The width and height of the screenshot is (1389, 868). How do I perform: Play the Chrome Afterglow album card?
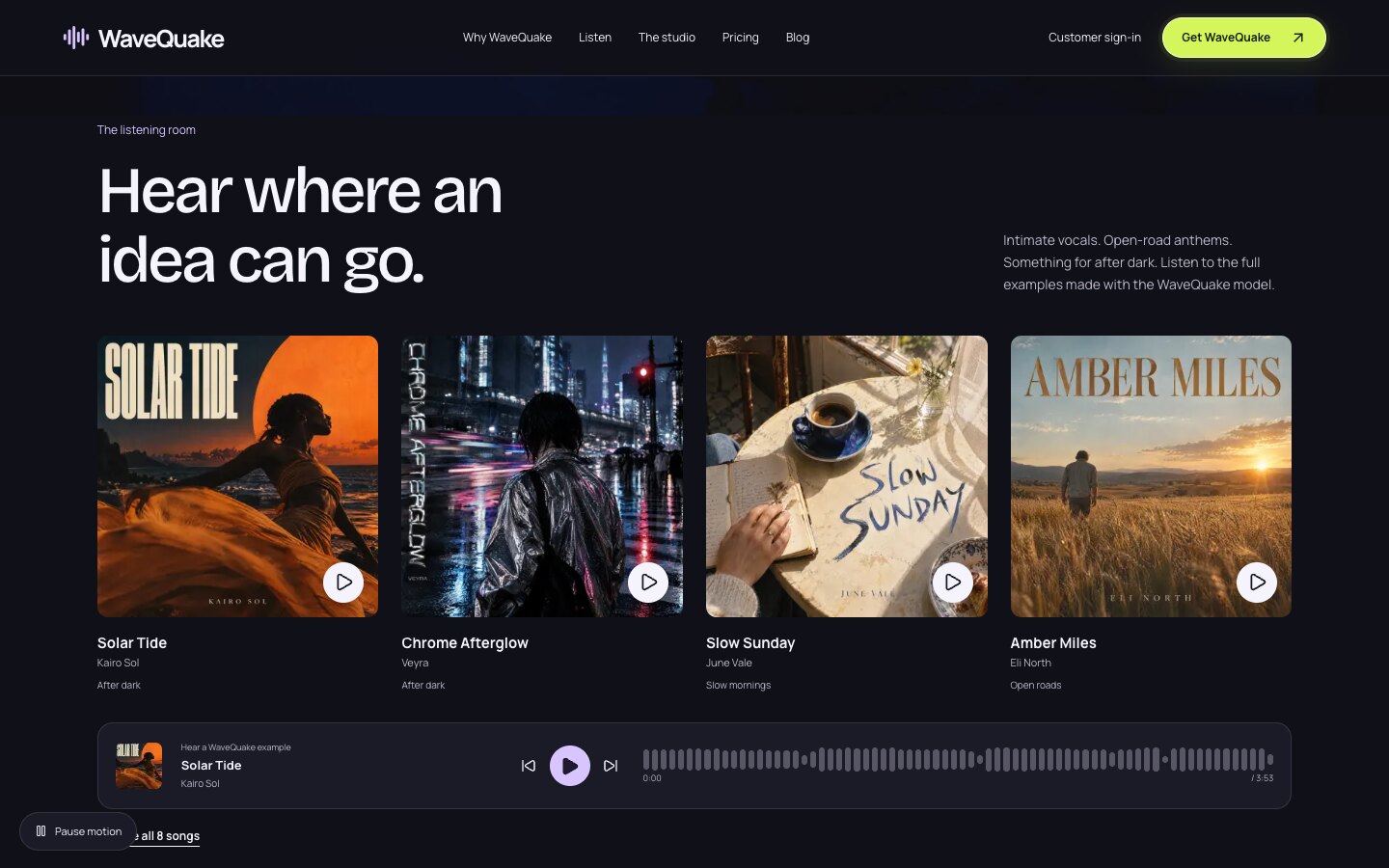click(x=648, y=583)
